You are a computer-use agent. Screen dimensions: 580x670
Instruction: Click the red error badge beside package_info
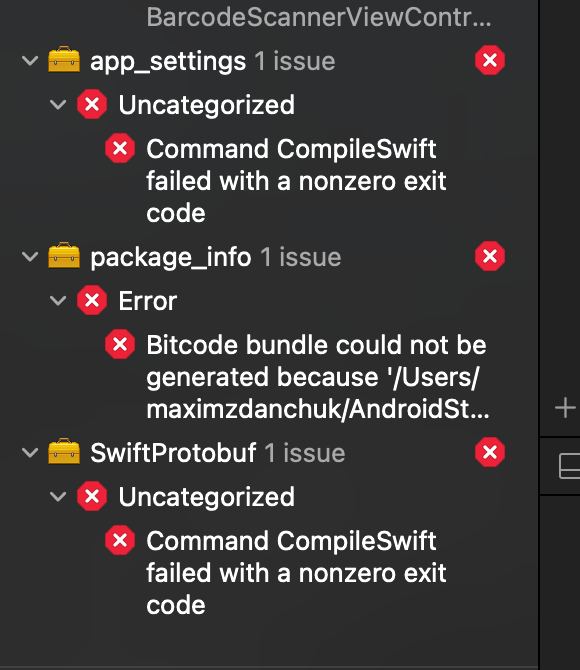click(x=489, y=256)
